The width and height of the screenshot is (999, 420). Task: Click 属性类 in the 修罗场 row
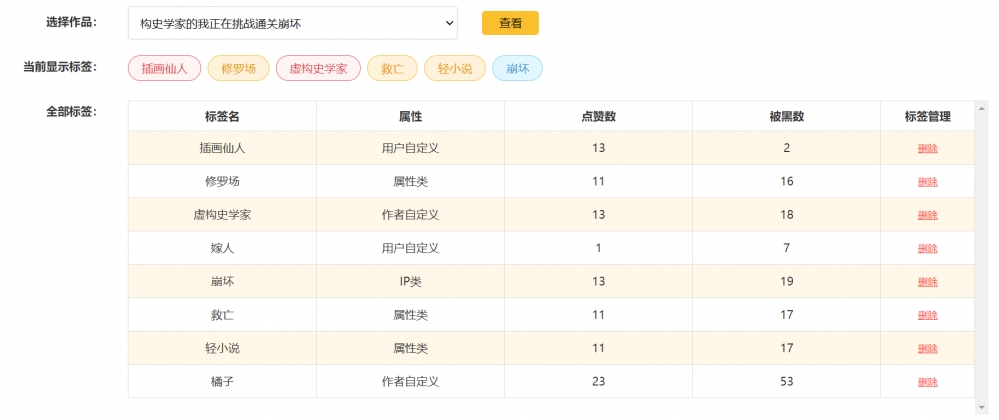tap(410, 181)
